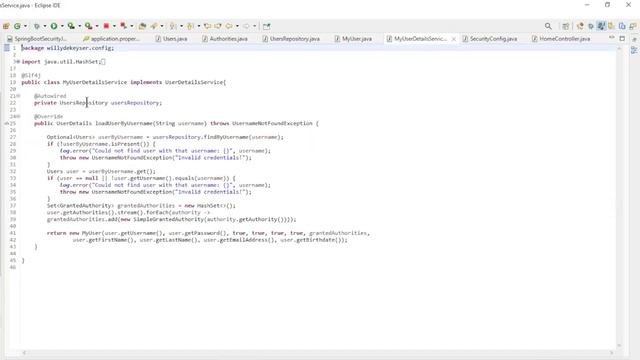The image size is (640, 360).
Task: Click the green Run button in toolbar
Action: click(53, 26)
